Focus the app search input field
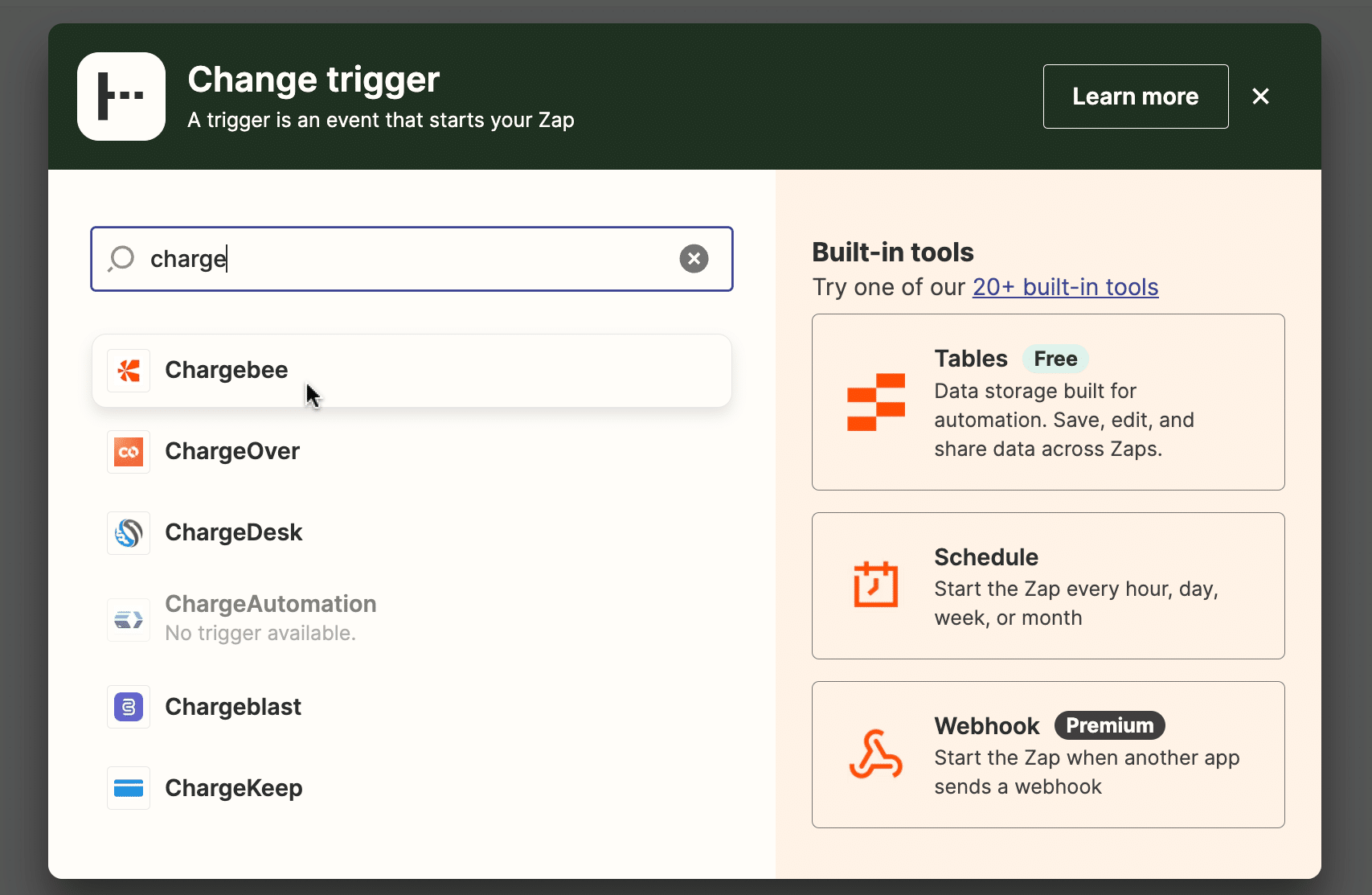1372x895 pixels. pos(412,259)
